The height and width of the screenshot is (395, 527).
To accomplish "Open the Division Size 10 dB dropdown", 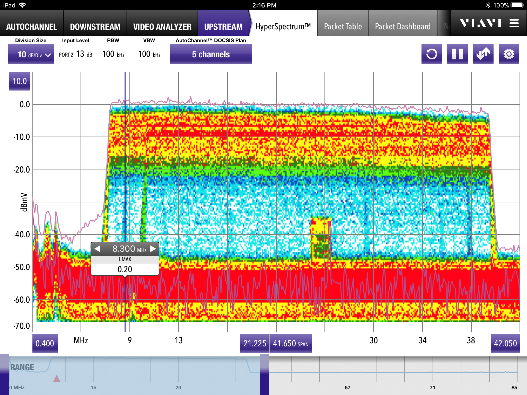I will point(31,54).
